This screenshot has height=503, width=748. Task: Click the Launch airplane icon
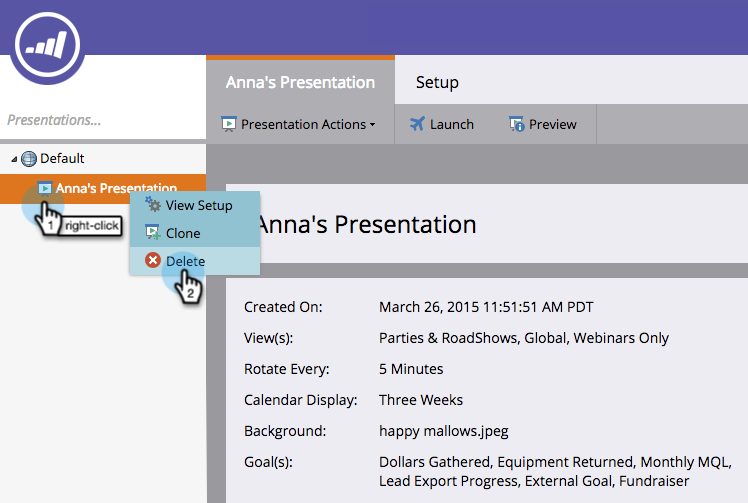click(x=417, y=124)
